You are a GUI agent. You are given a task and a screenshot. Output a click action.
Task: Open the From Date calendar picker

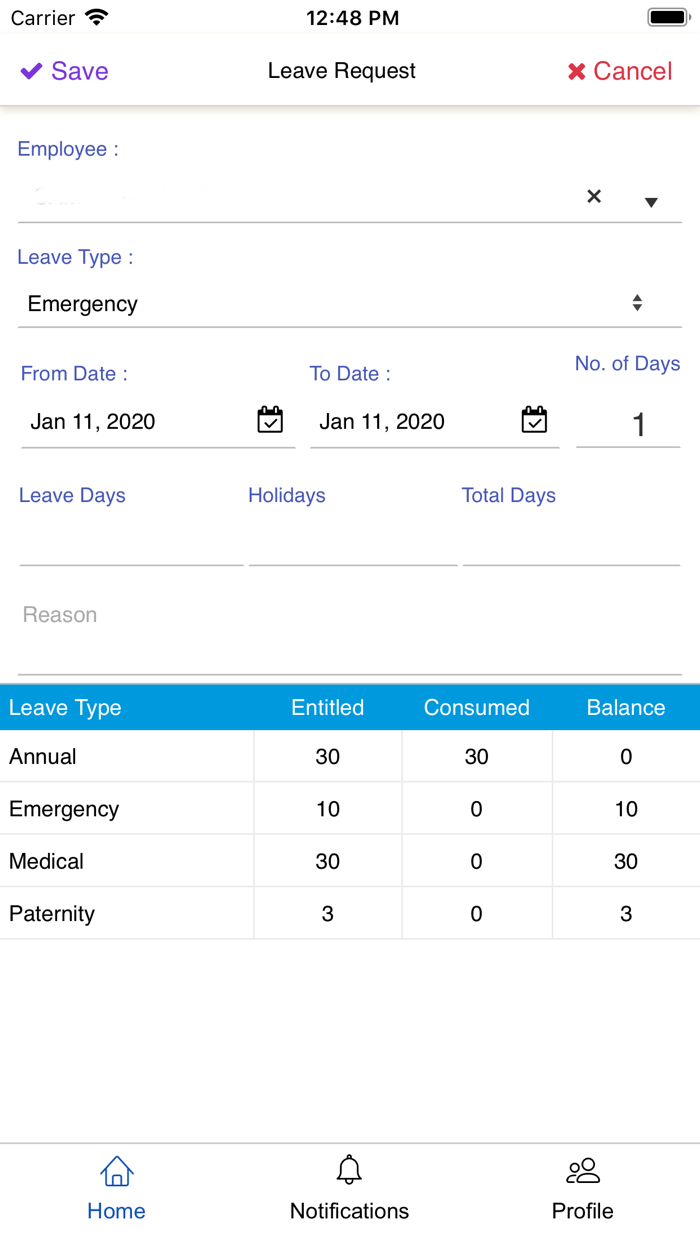coord(269,421)
